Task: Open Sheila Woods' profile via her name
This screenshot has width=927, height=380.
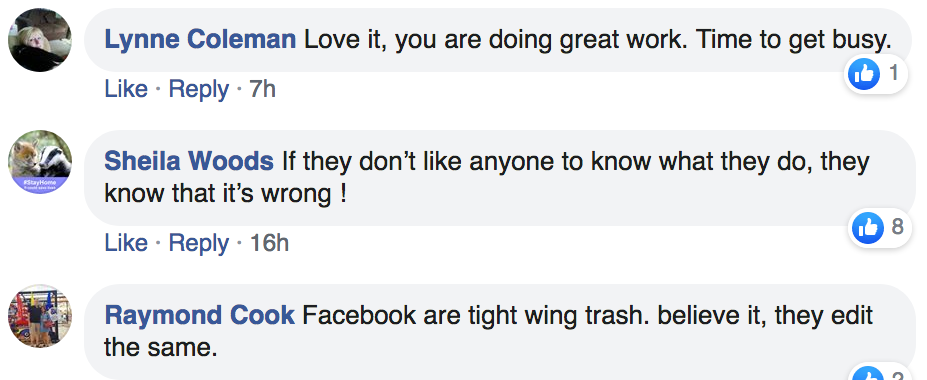Action: tap(189, 161)
